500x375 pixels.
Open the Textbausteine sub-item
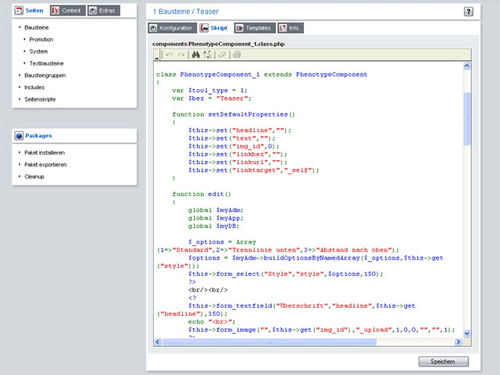(46, 63)
